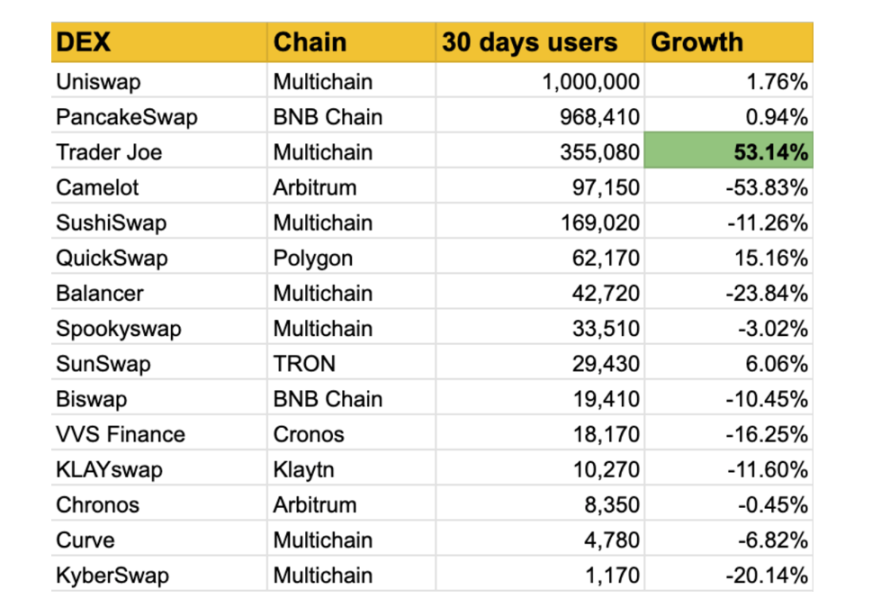Click the green highlighted 53.14% cell

click(x=729, y=152)
